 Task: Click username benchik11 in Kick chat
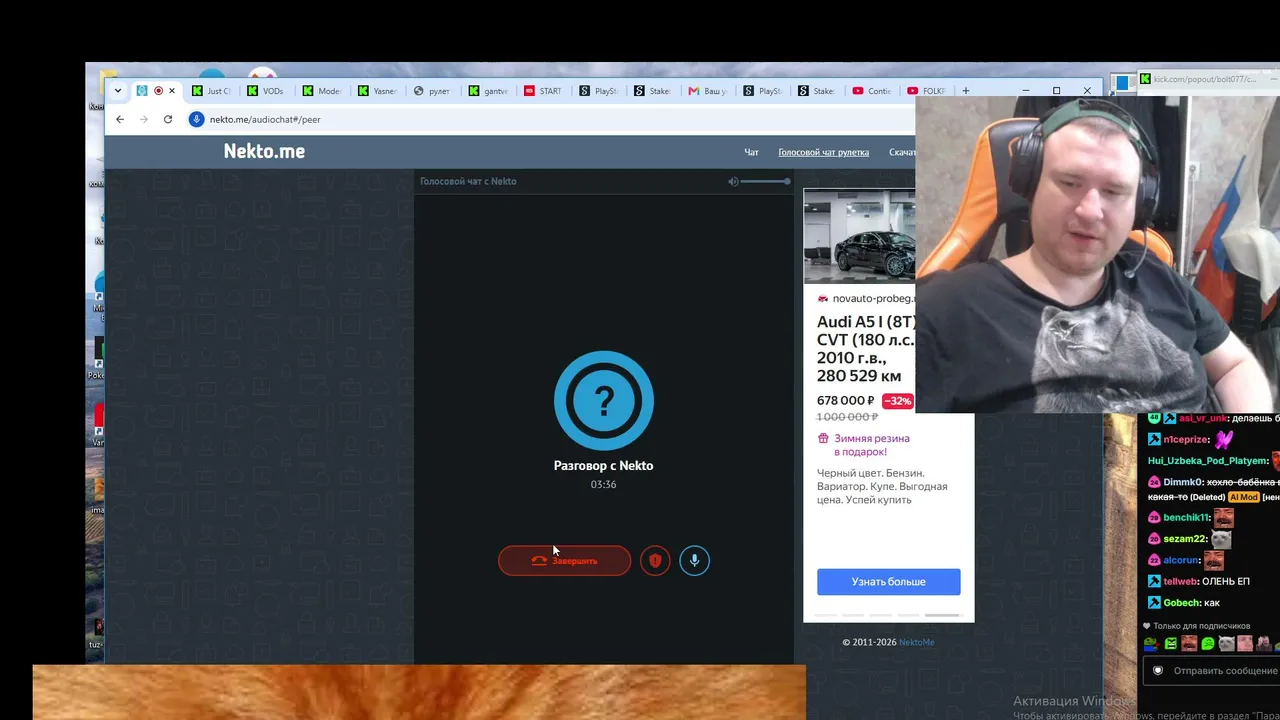pyautogui.click(x=1186, y=518)
